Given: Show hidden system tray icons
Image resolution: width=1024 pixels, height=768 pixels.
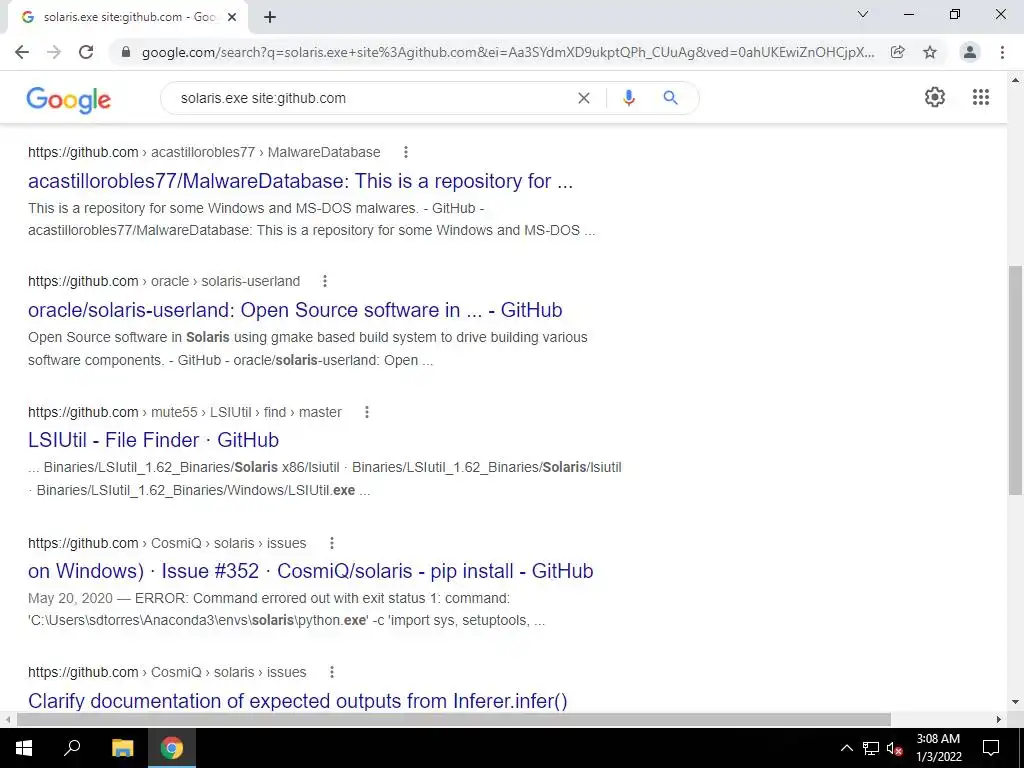Looking at the screenshot, I should pyautogui.click(x=846, y=748).
